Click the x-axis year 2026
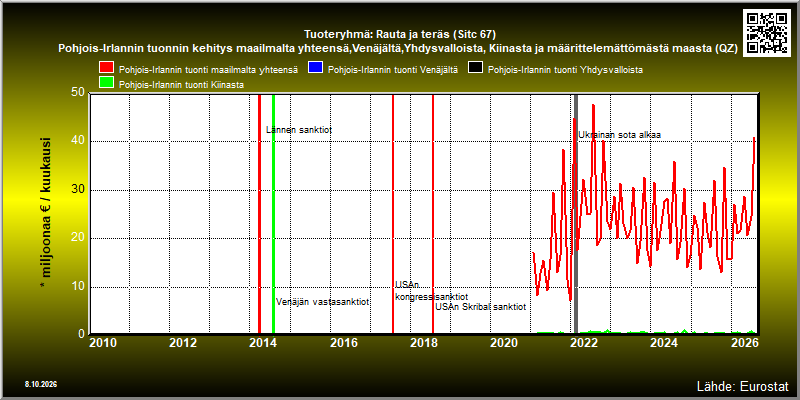Screen dimensions: 800x400 point(744,343)
